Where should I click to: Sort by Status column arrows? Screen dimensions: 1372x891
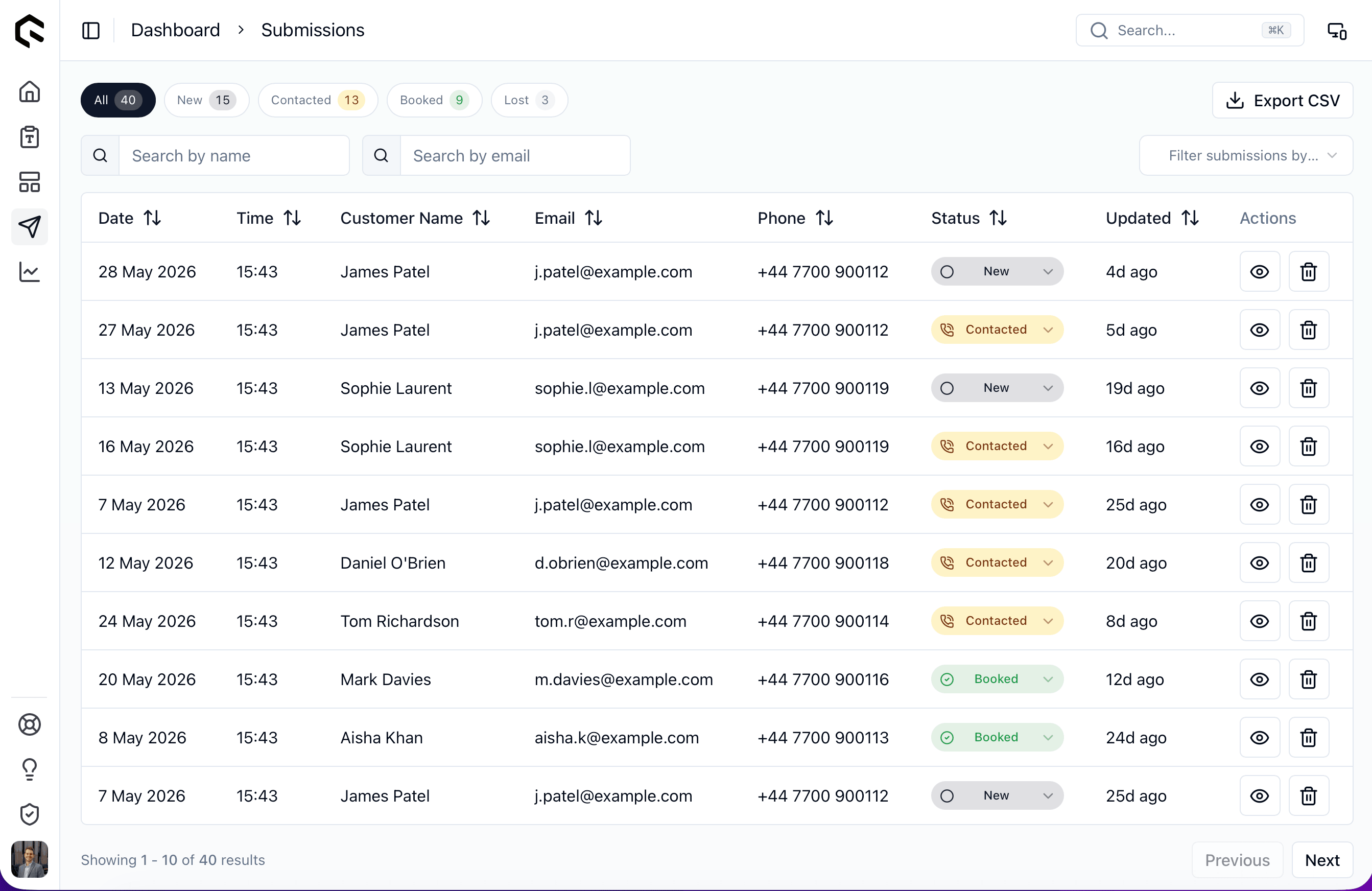999,218
